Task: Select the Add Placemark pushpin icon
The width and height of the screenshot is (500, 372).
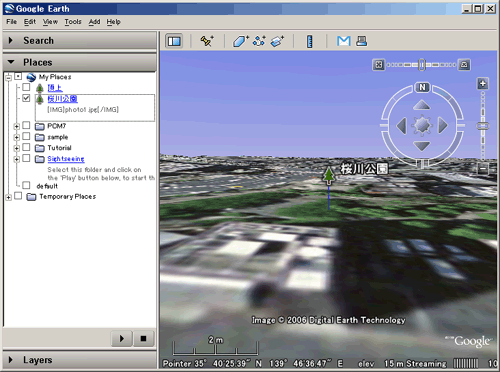Action: [207, 41]
